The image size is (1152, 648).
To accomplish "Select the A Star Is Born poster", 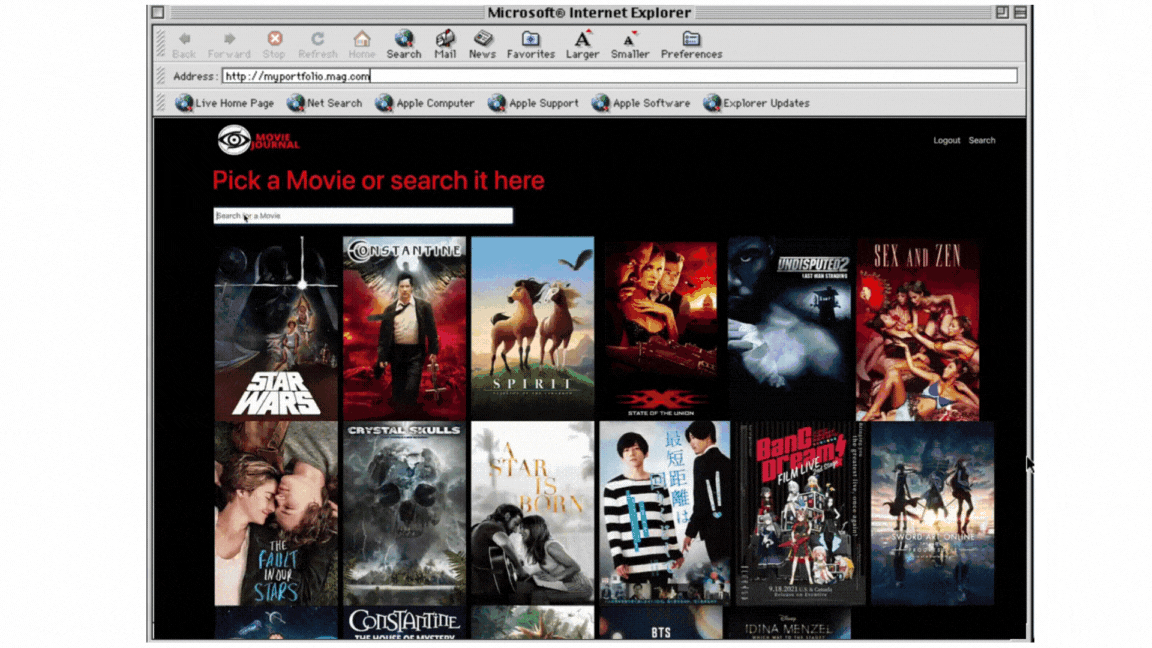I will pyautogui.click(x=533, y=513).
